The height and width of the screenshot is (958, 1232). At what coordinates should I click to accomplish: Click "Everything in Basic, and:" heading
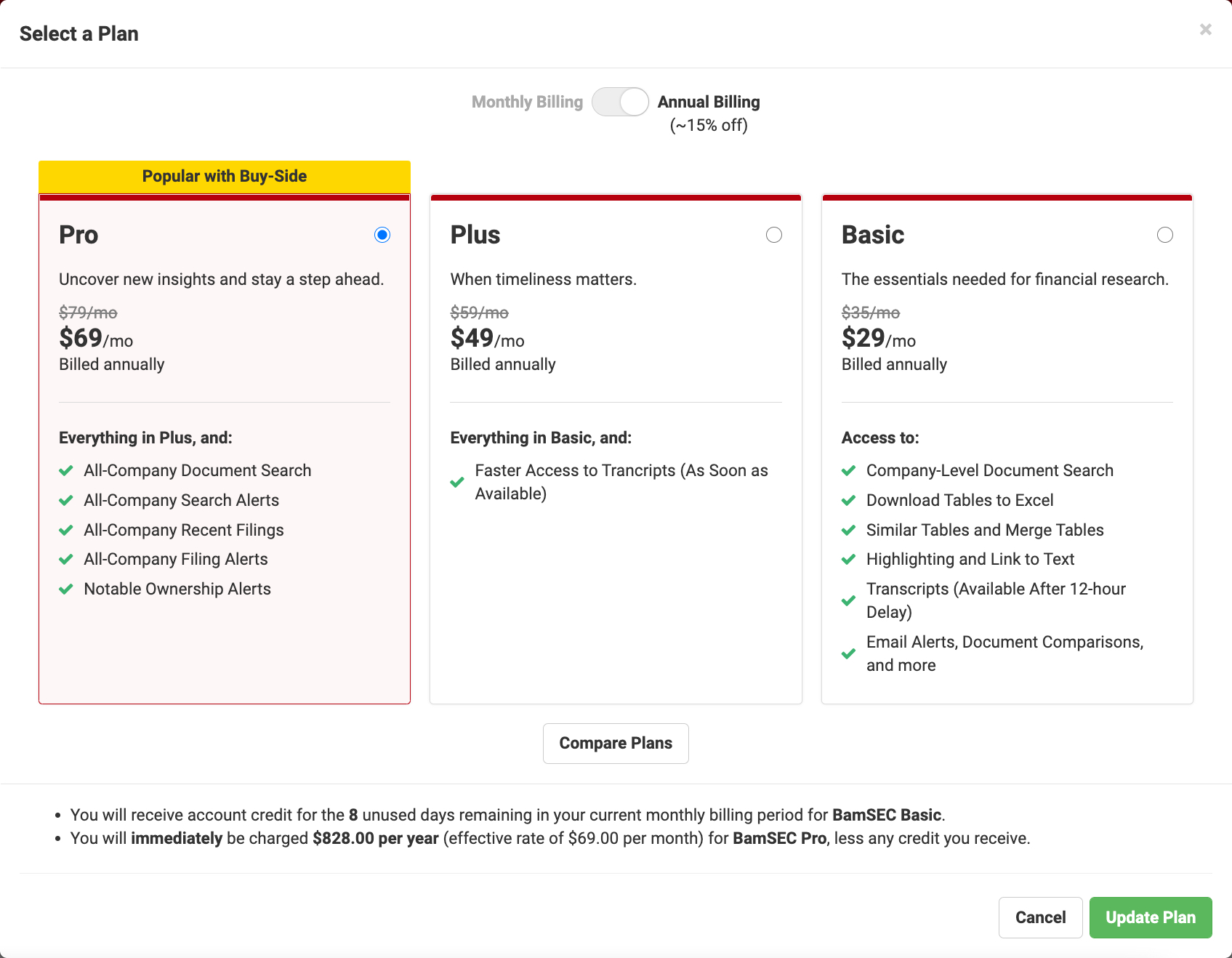[x=541, y=438]
